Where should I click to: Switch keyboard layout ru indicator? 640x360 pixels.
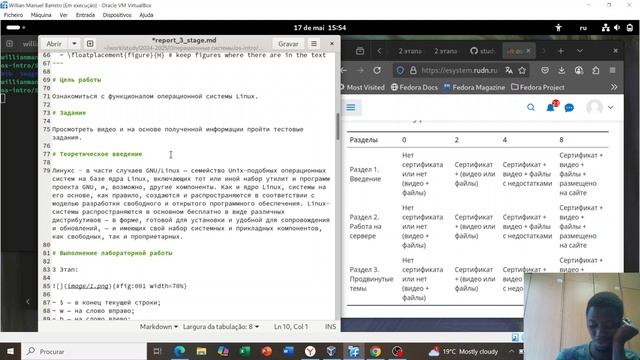(x=583, y=28)
